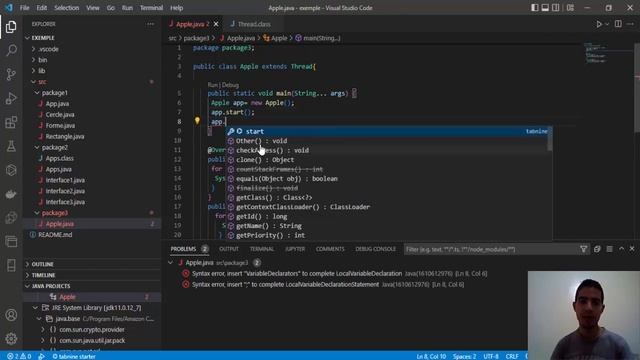
Task: Choose getName() : String in suggestions
Action: coord(387,226)
